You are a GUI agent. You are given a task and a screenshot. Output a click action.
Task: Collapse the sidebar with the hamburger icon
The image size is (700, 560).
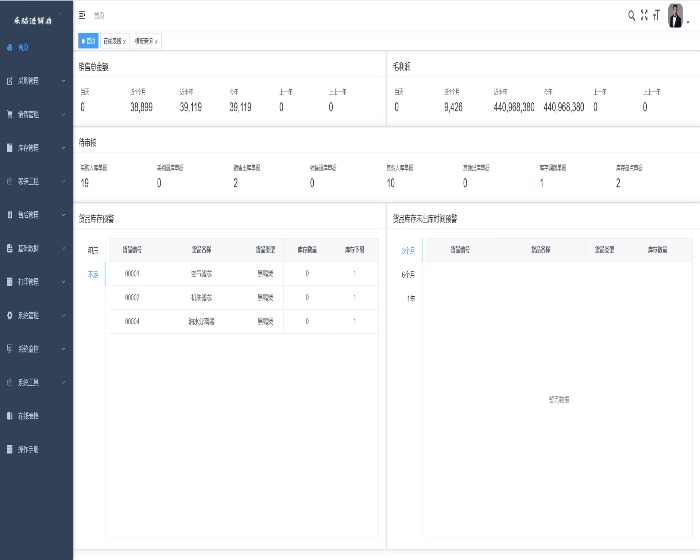[82, 15]
